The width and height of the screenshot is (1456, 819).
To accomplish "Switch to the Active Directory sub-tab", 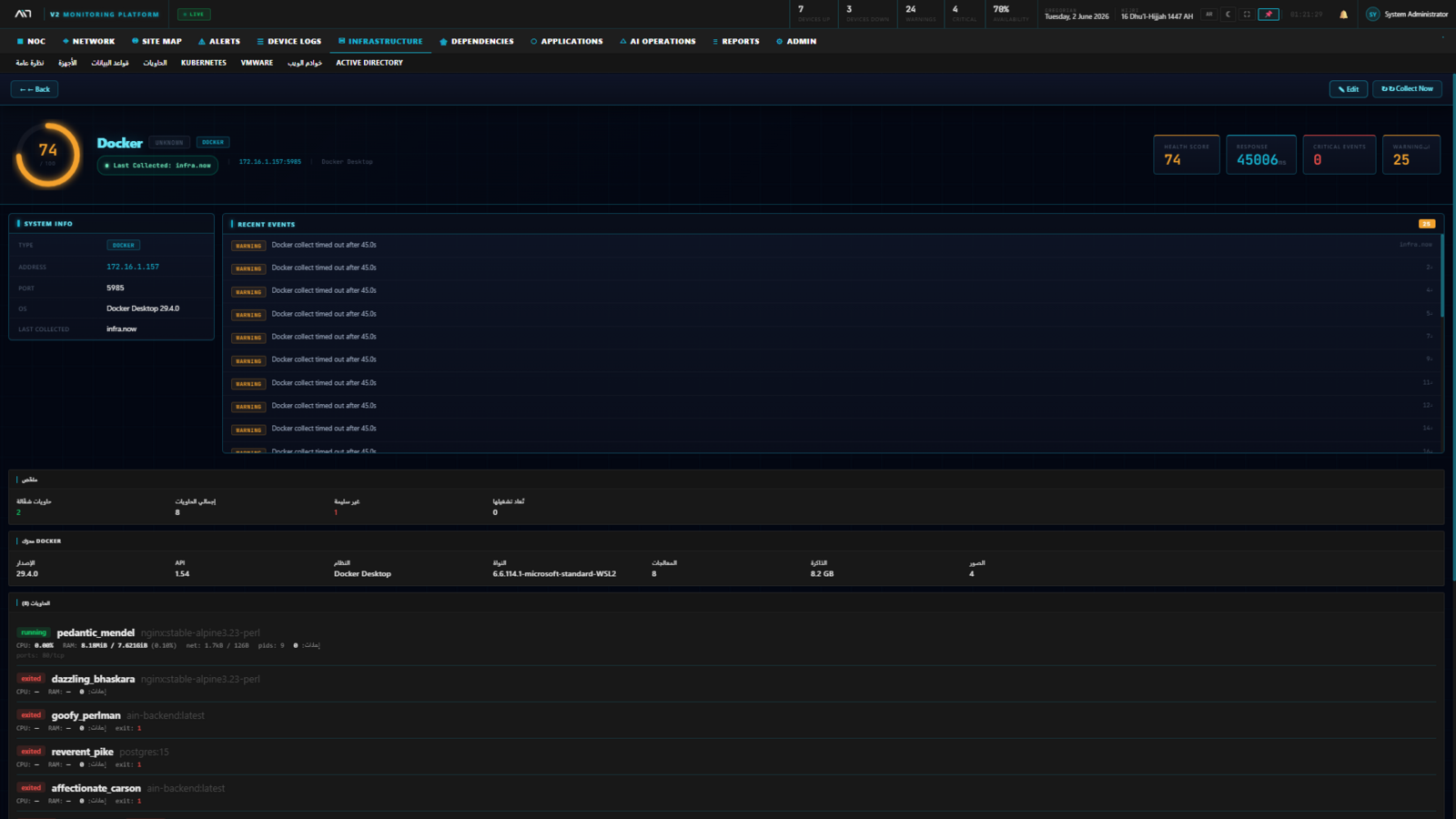I will [x=369, y=63].
